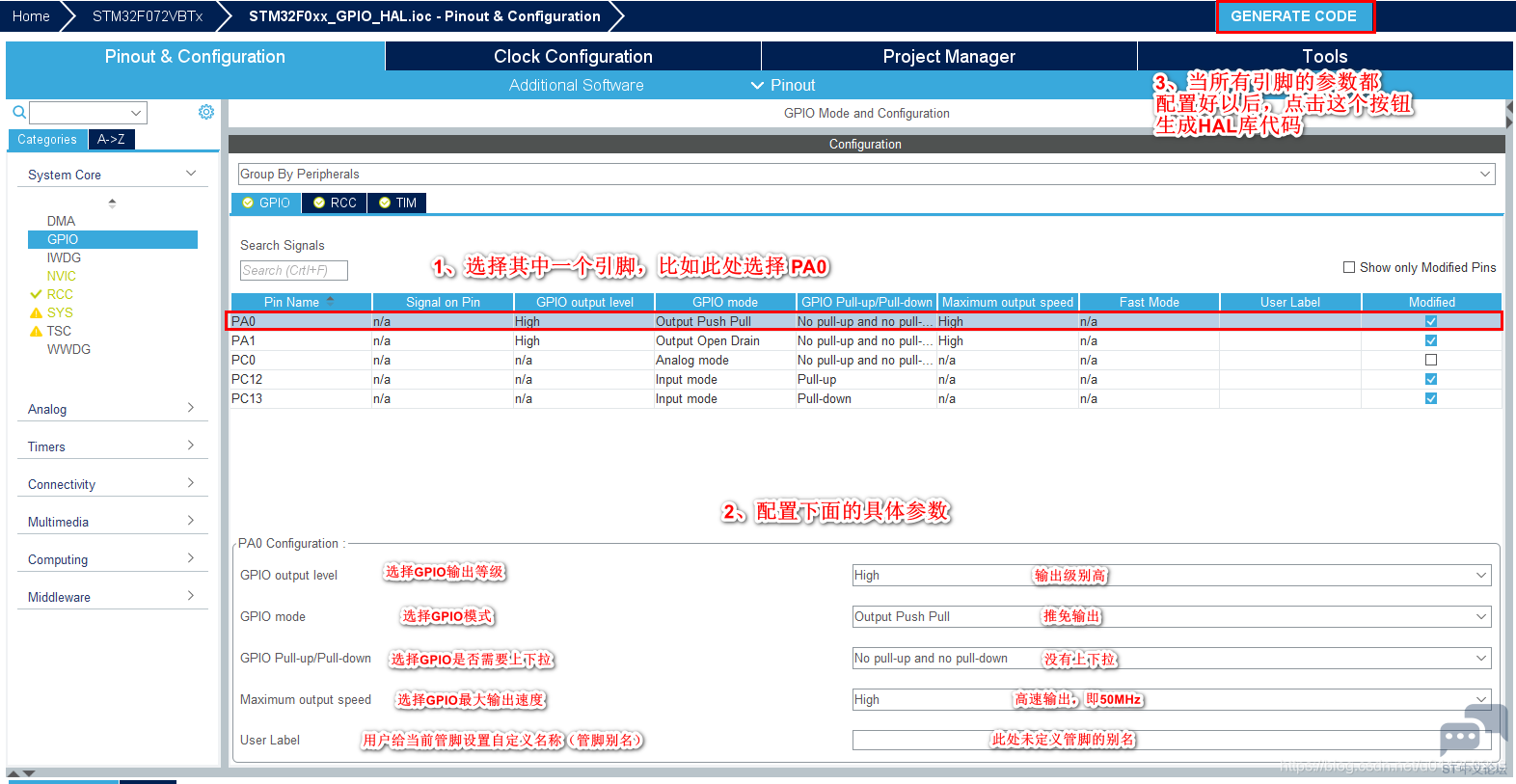The height and width of the screenshot is (784, 1516).
Task: Open the GPIO Pull-up/Pull-down dropdown
Action: [1172, 659]
